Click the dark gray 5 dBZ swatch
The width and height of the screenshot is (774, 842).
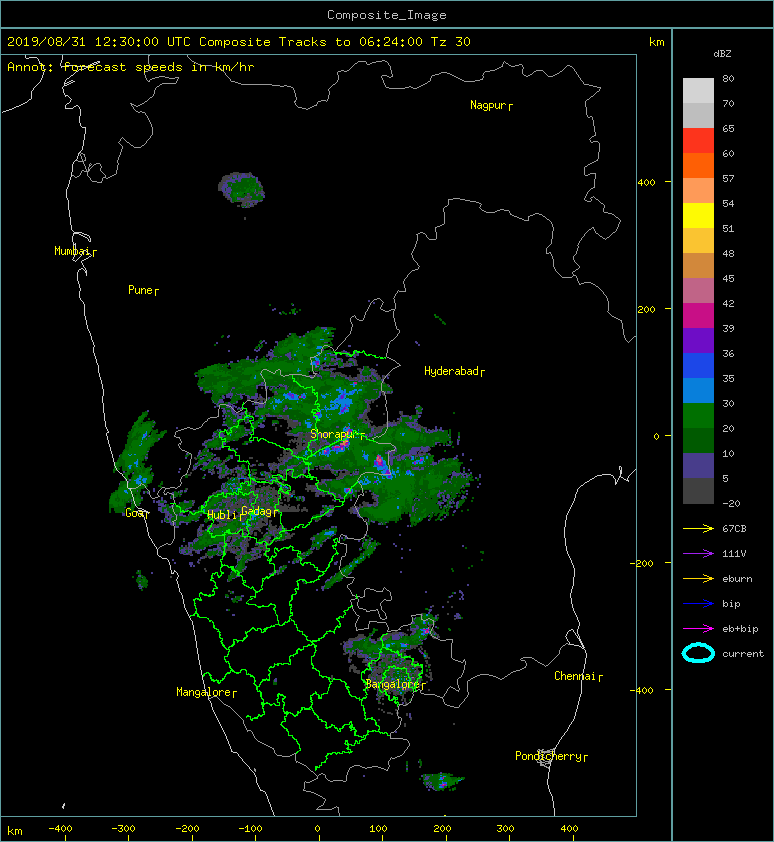pos(698,490)
